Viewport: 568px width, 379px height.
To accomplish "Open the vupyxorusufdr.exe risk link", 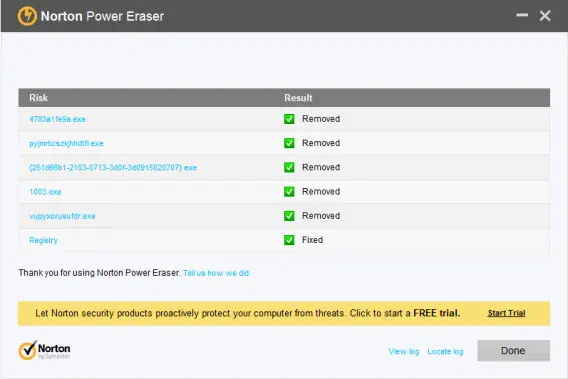I will click(x=62, y=216).
